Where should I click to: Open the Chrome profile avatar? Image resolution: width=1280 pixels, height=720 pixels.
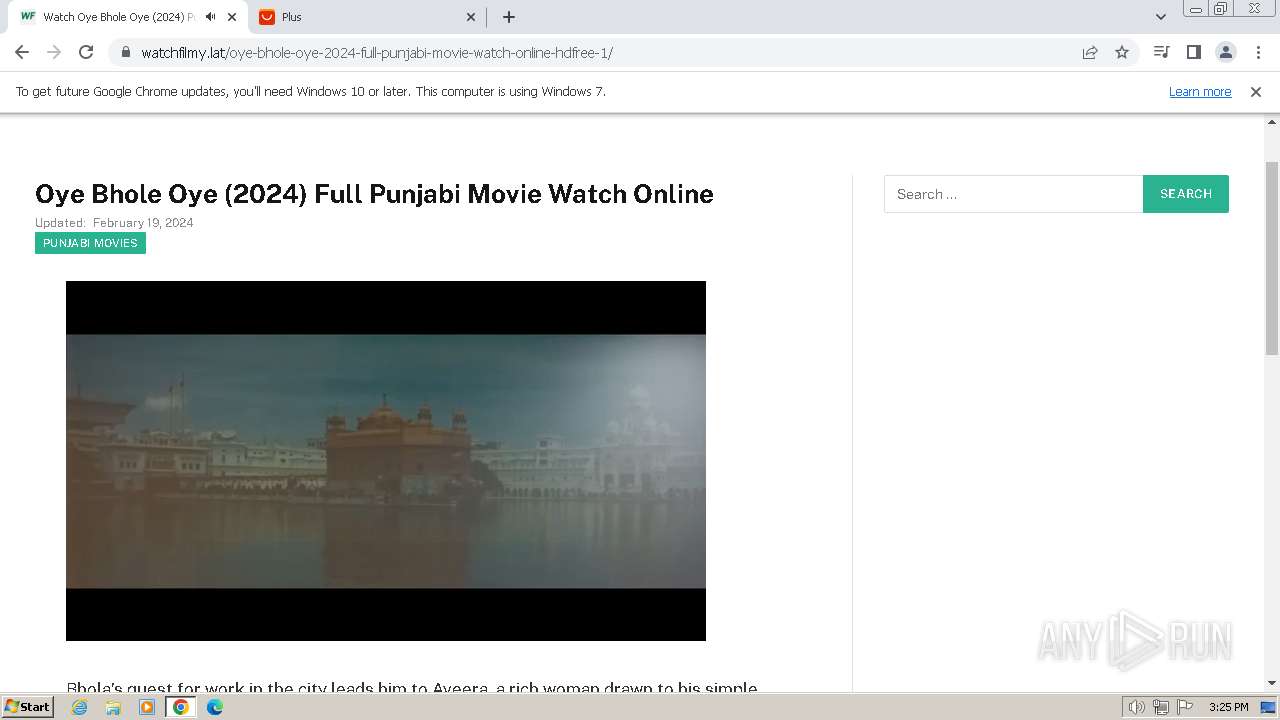coord(1226,52)
